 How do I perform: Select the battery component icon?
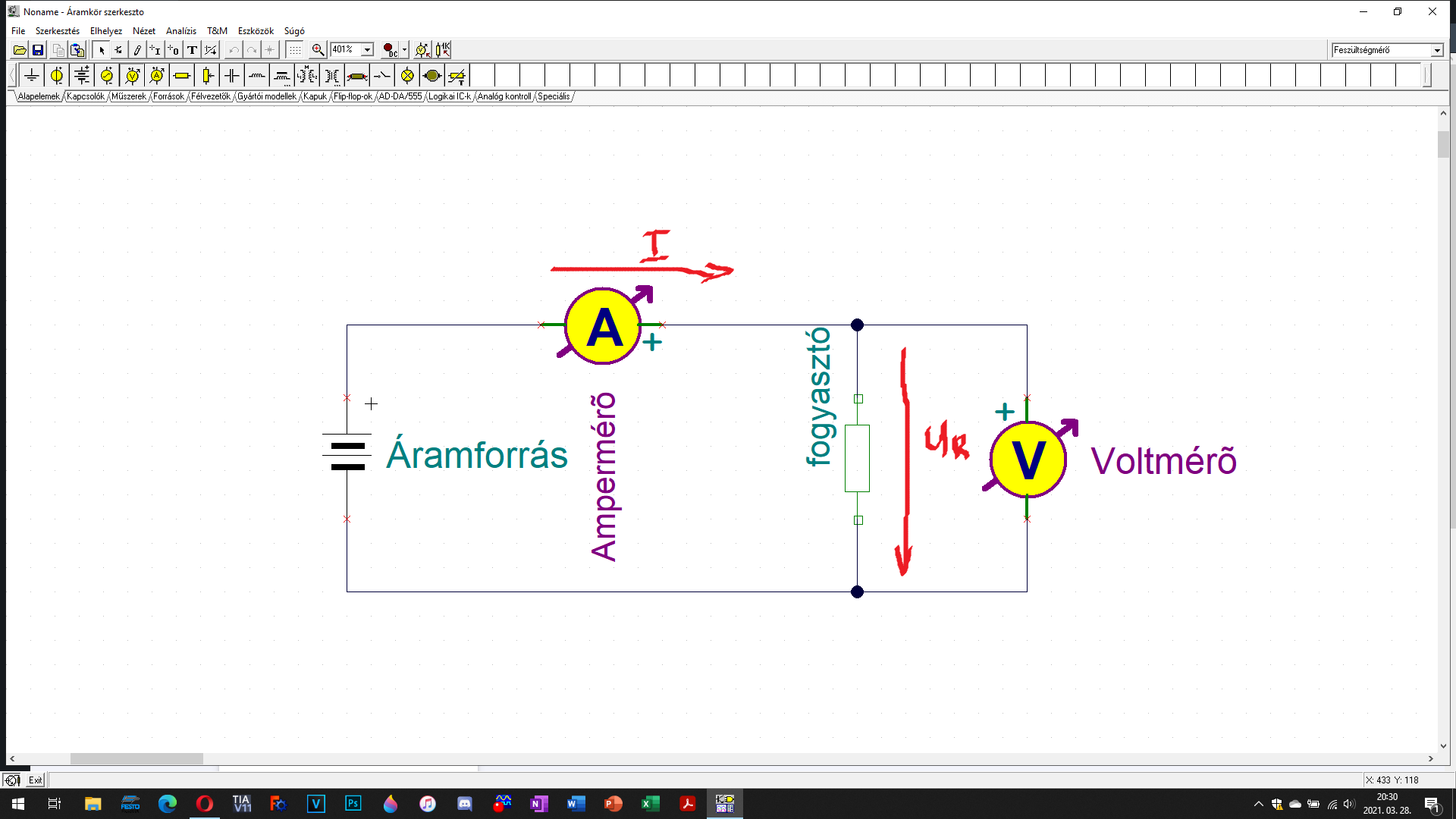pos(82,75)
